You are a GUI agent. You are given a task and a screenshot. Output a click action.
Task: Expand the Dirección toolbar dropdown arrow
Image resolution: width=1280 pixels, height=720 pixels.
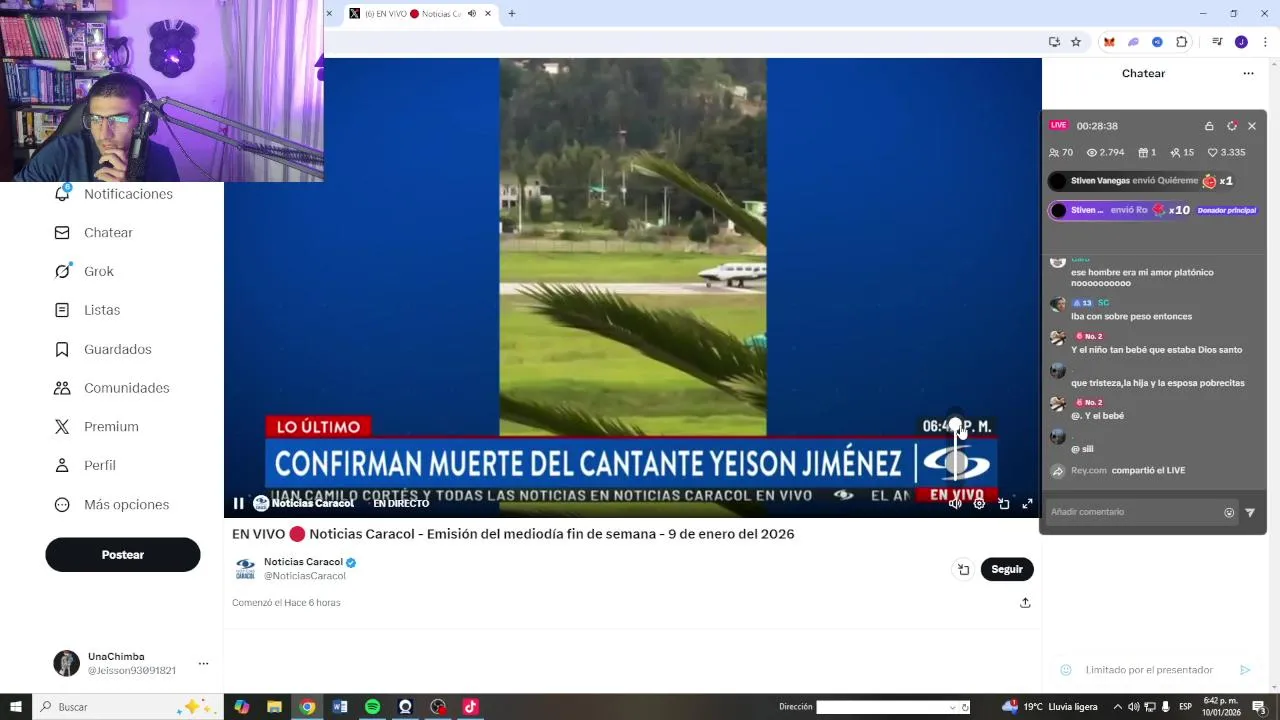click(952, 707)
